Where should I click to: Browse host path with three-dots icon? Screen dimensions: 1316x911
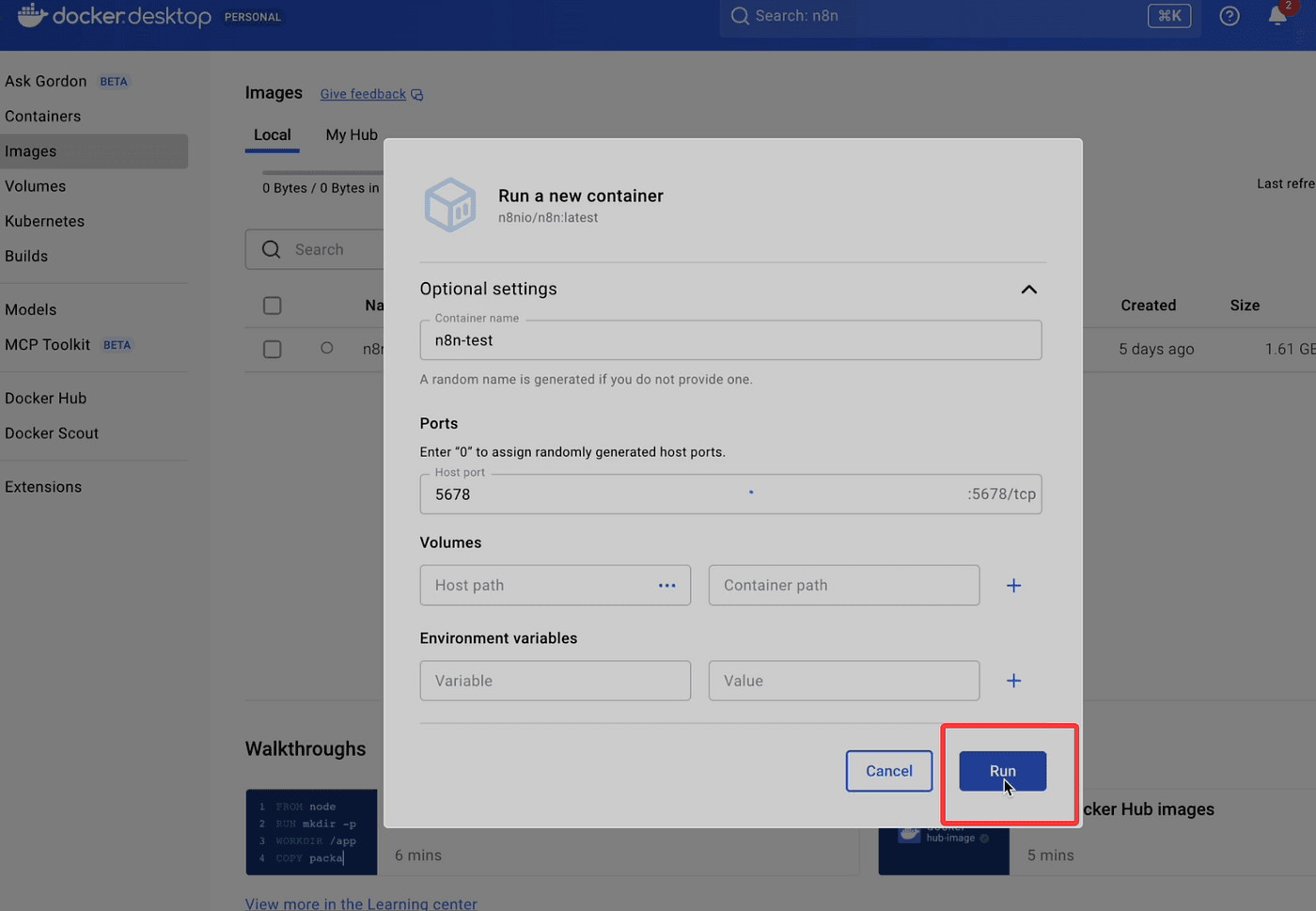pyautogui.click(x=667, y=586)
